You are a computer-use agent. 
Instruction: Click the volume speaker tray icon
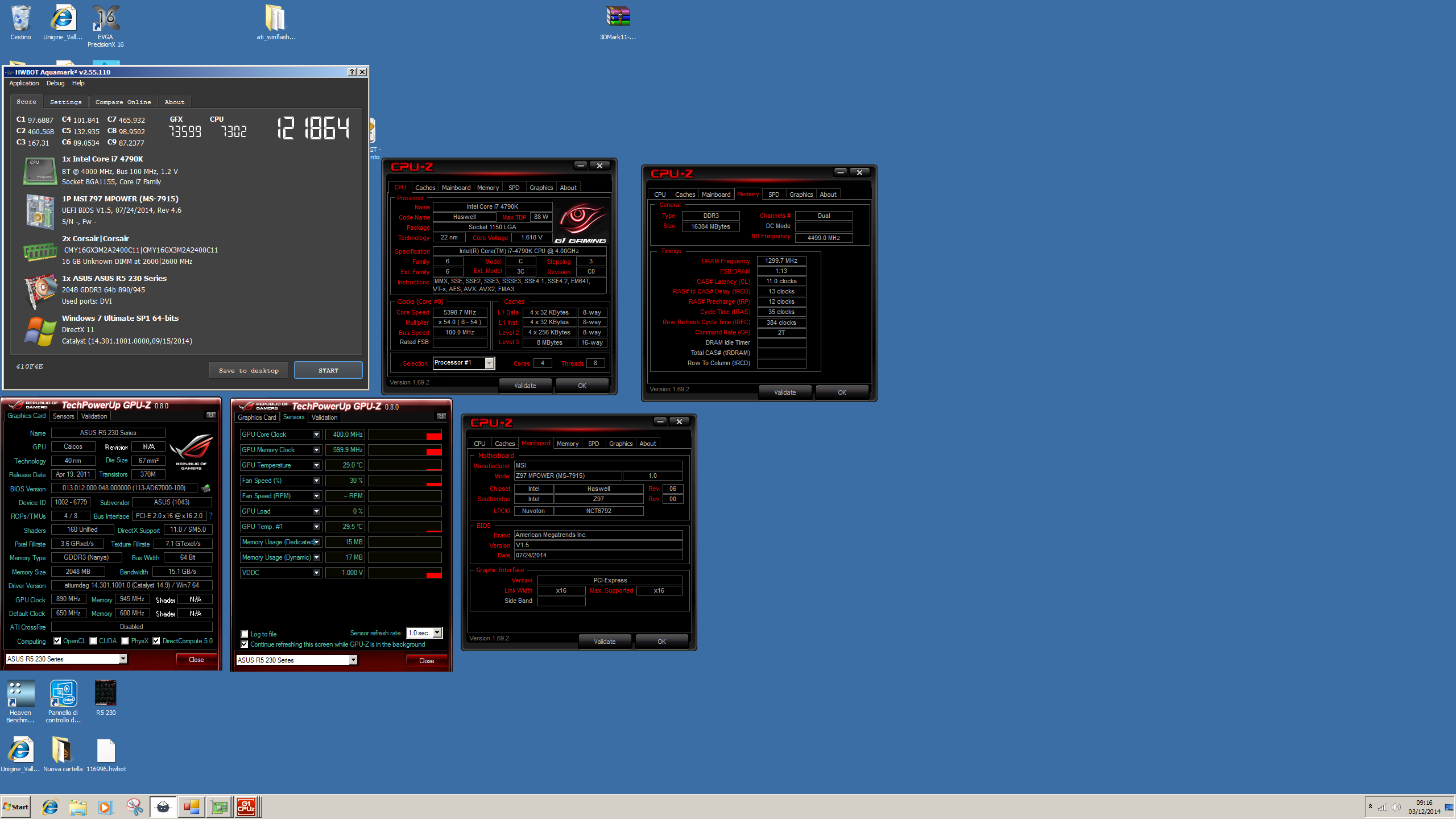click(x=1396, y=807)
